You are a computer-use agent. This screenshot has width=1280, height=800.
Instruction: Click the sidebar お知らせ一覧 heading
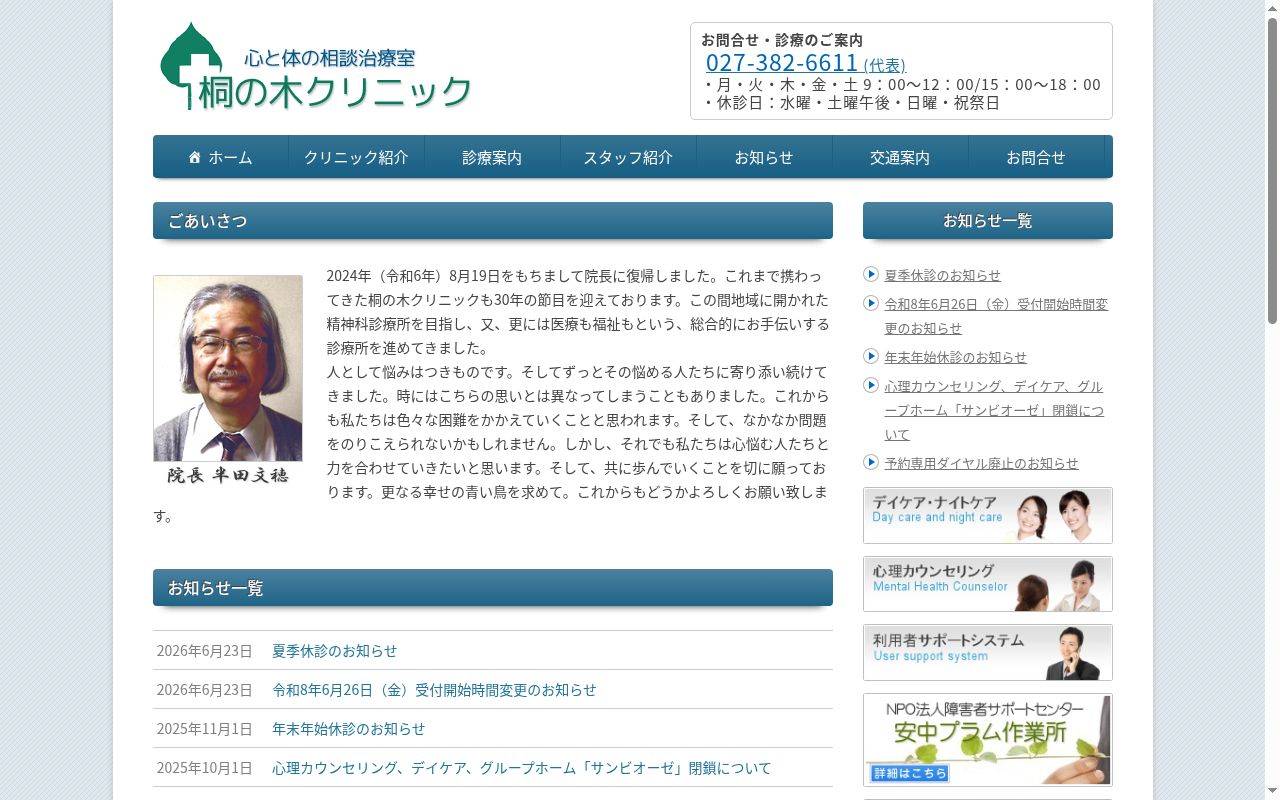[x=988, y=220]
